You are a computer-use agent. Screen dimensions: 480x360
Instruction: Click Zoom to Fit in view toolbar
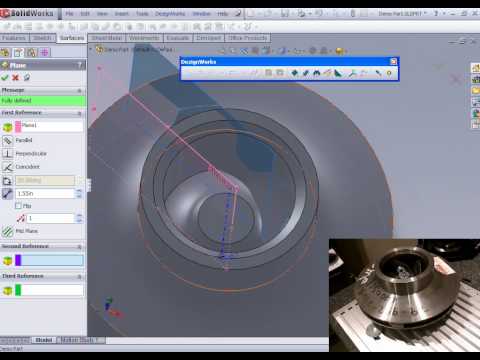point(223,51)
